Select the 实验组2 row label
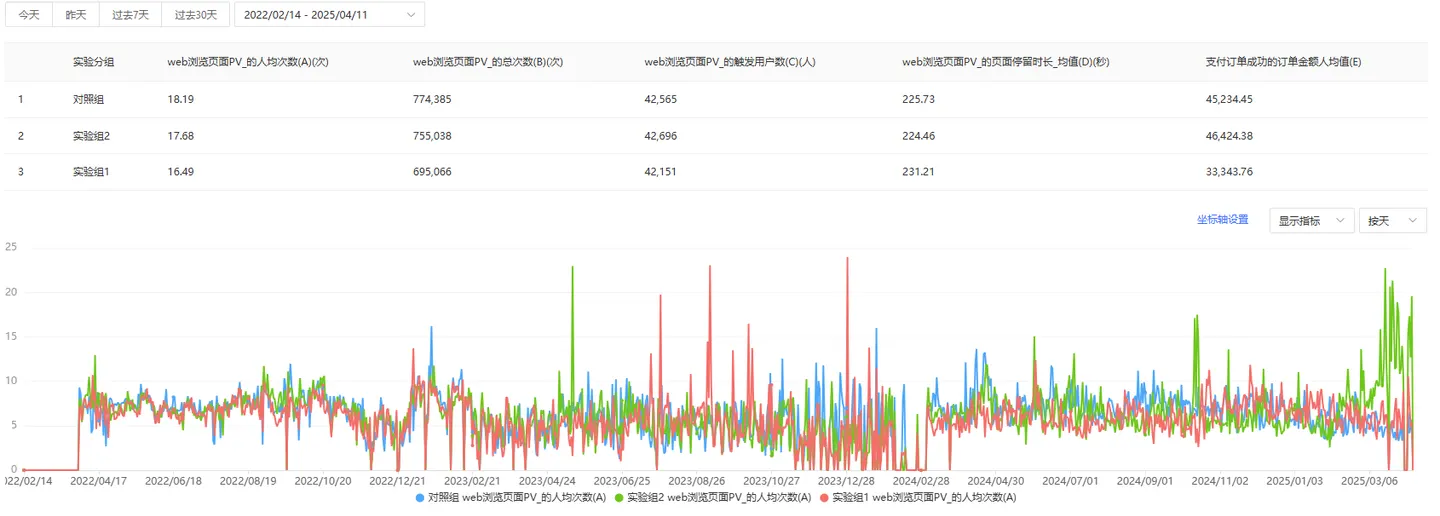Image resolution: width=1440 pixels, height=516 pixels. (x=91, y=136)
